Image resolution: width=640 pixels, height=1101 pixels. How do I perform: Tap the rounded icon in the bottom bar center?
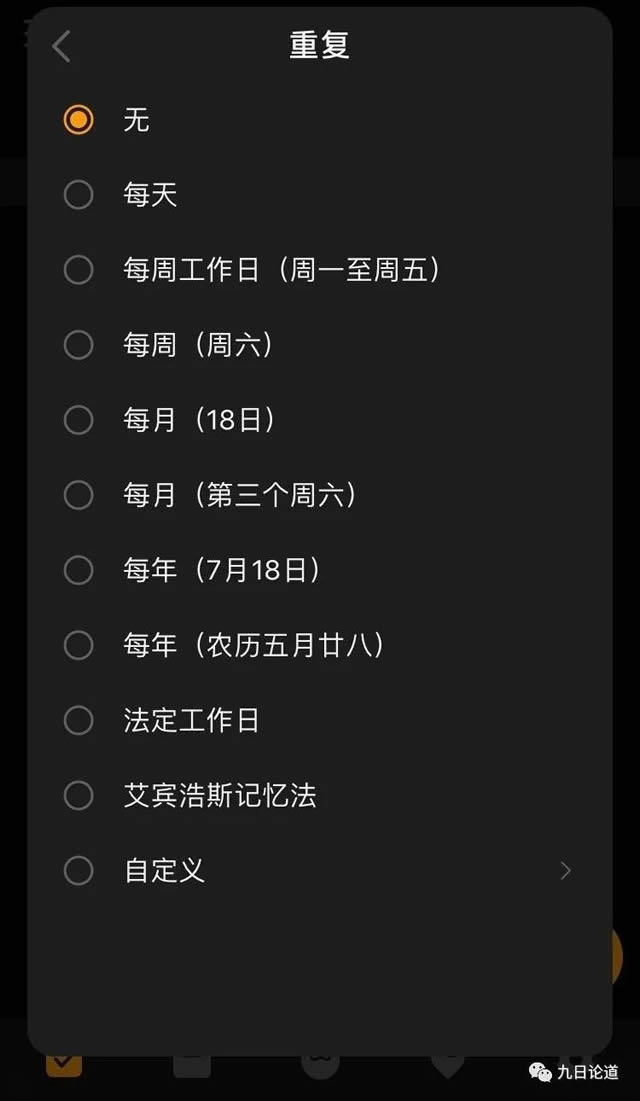(x=320, y=1062)
